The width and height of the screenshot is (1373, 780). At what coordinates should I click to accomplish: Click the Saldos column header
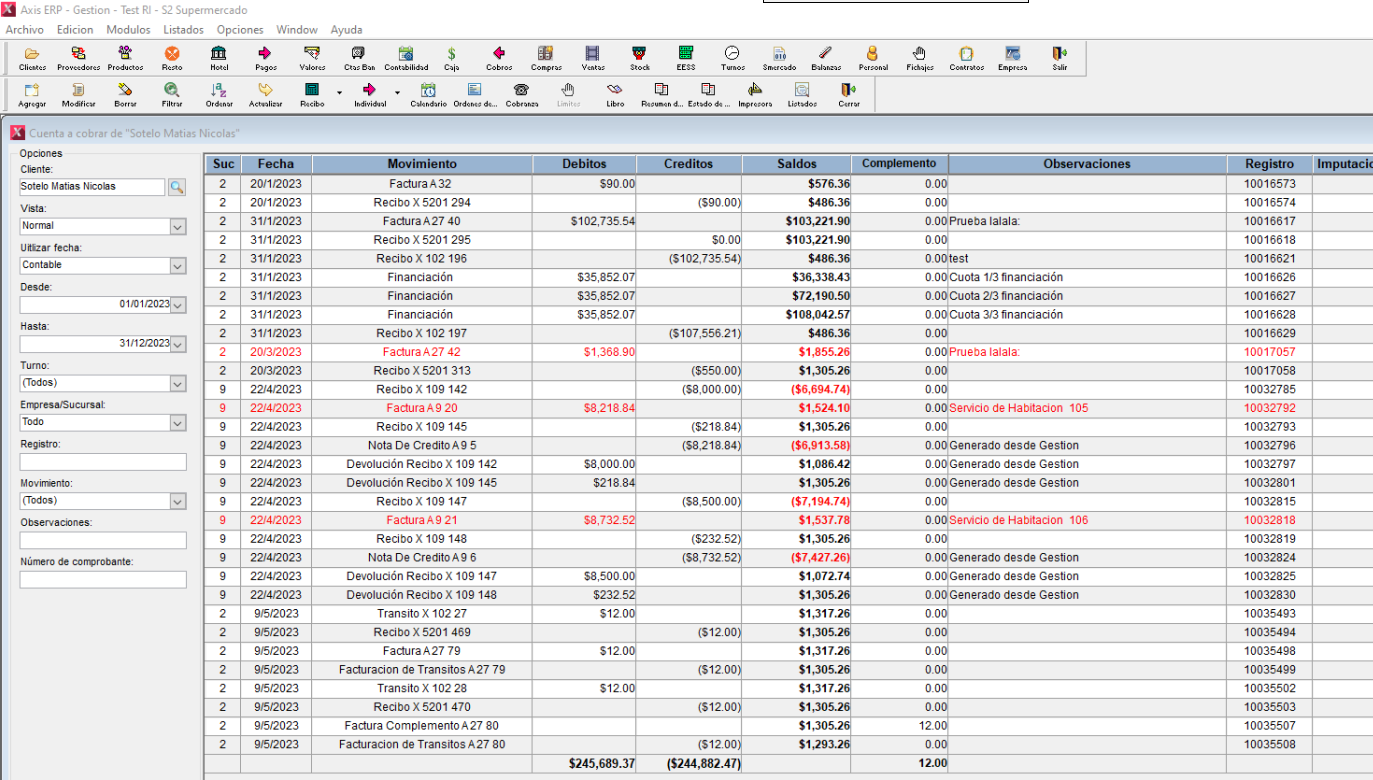click(x=796, y=164)
